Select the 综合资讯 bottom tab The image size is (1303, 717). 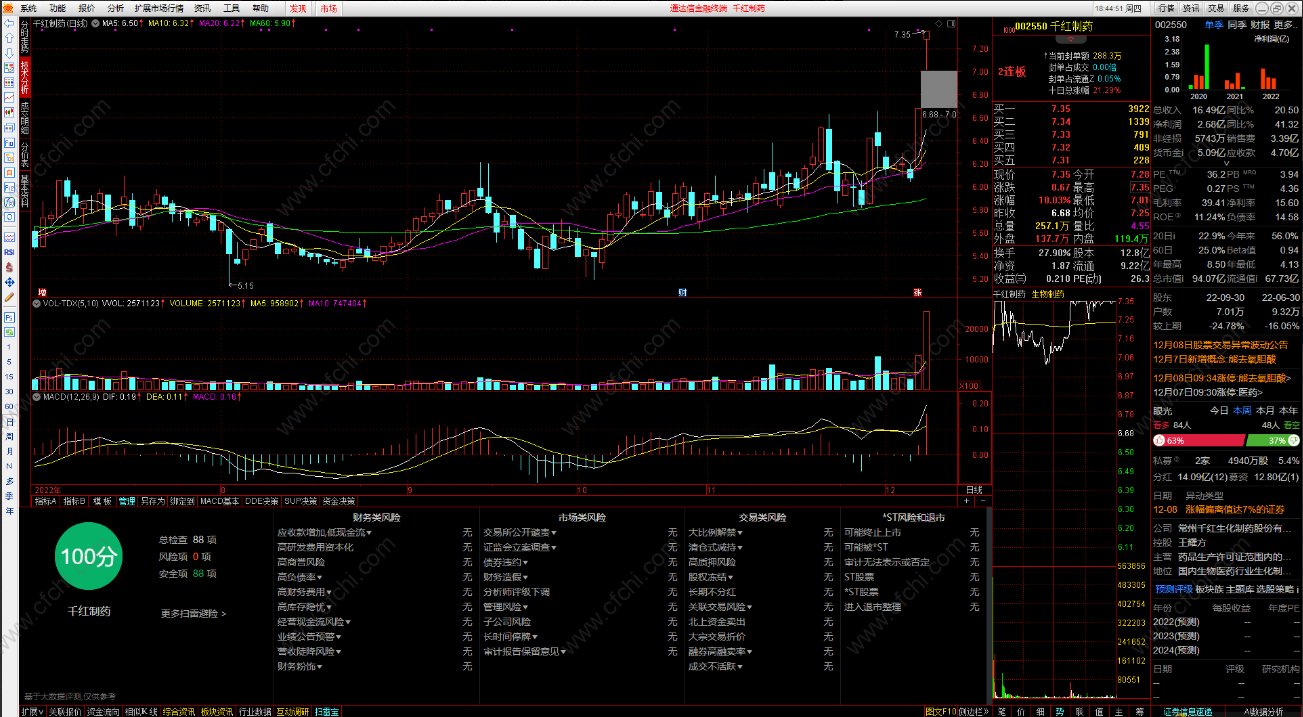tap(178, 711)
